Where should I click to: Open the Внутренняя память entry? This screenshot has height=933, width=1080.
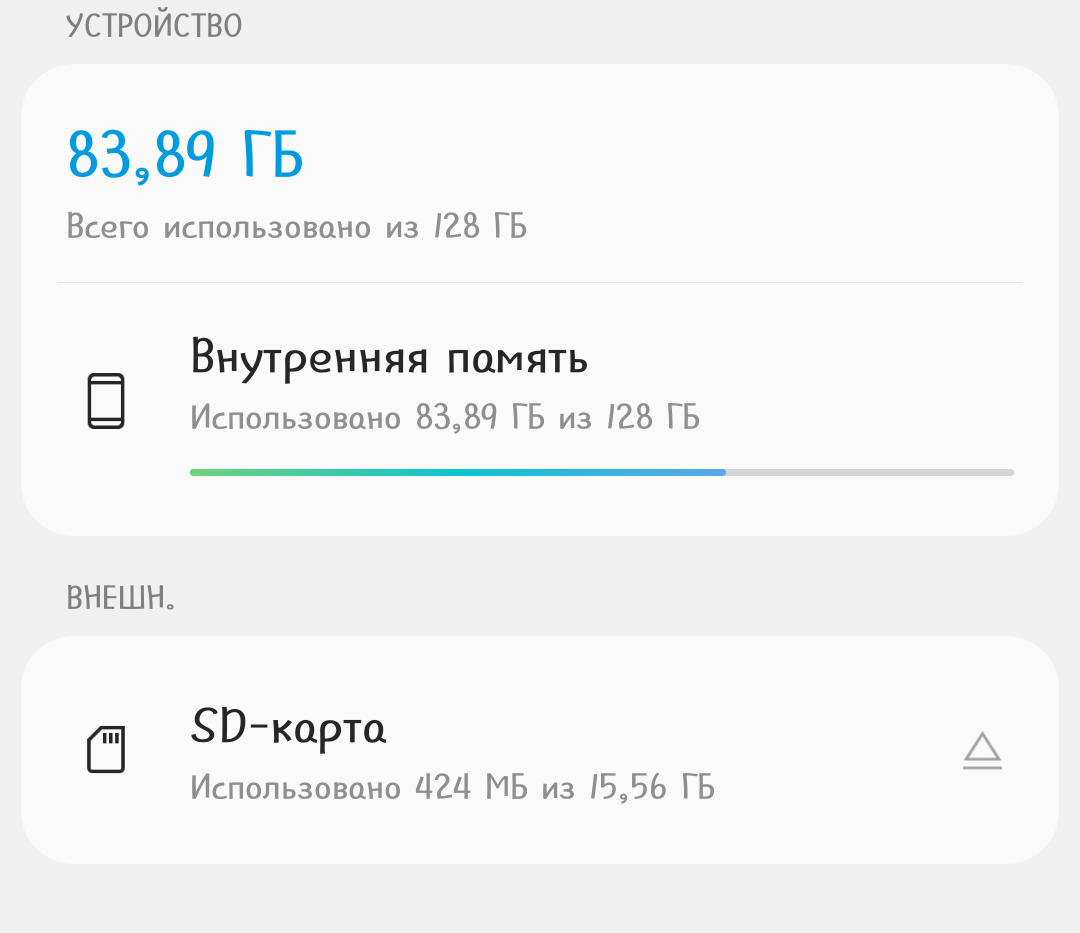pos(389,358)
